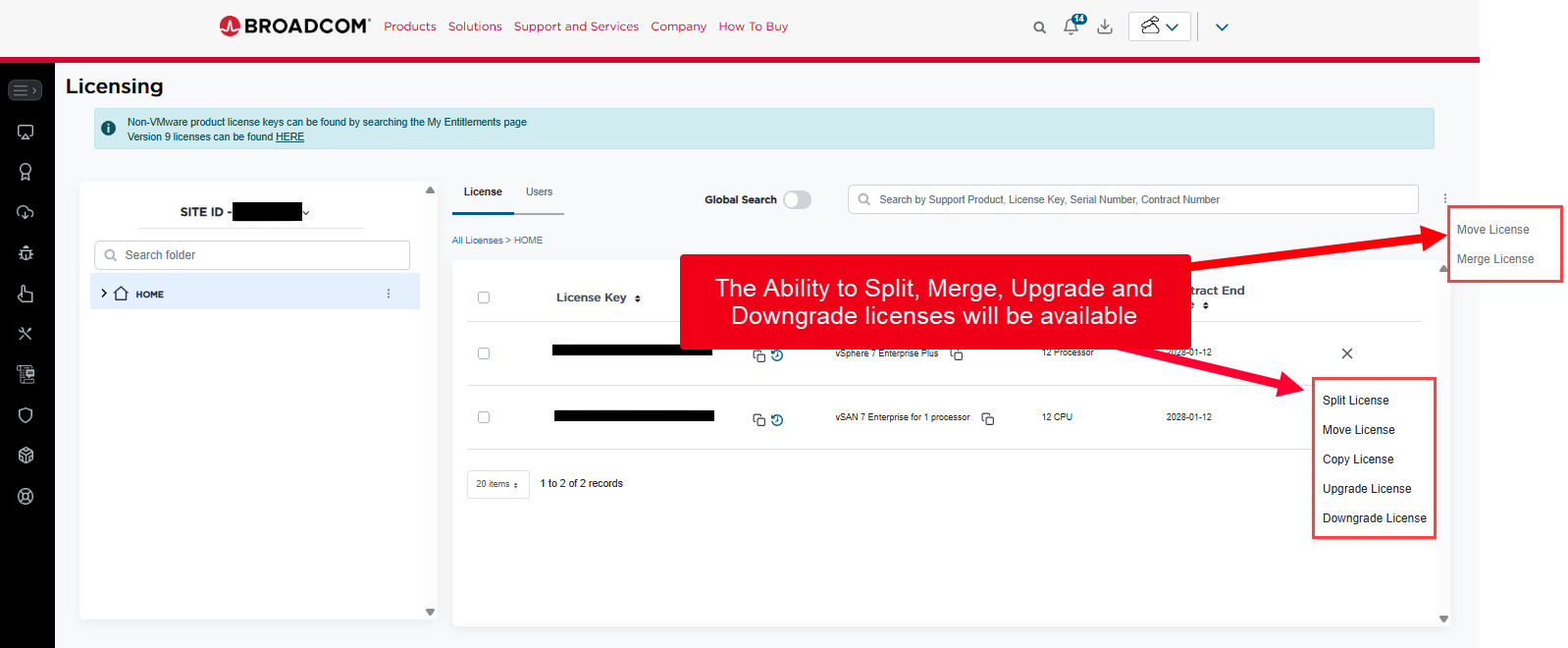Open the header search magnifier icon
This screenshot has width=1568, height=648.
coord(1040,27)
